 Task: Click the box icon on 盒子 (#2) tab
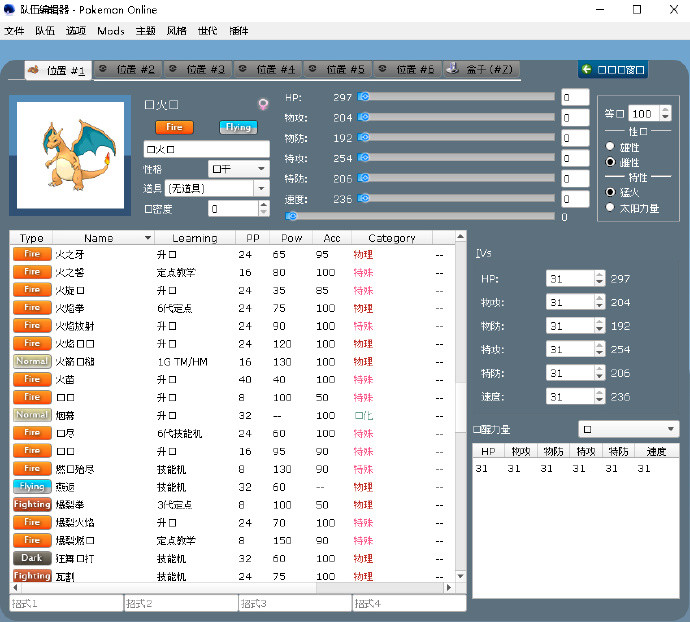coord(452,68)
